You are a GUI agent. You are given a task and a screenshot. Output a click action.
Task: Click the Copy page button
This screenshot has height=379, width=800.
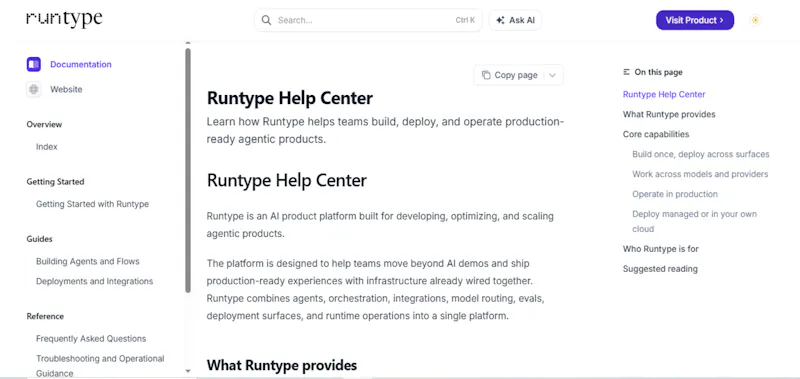click(509, 75)
